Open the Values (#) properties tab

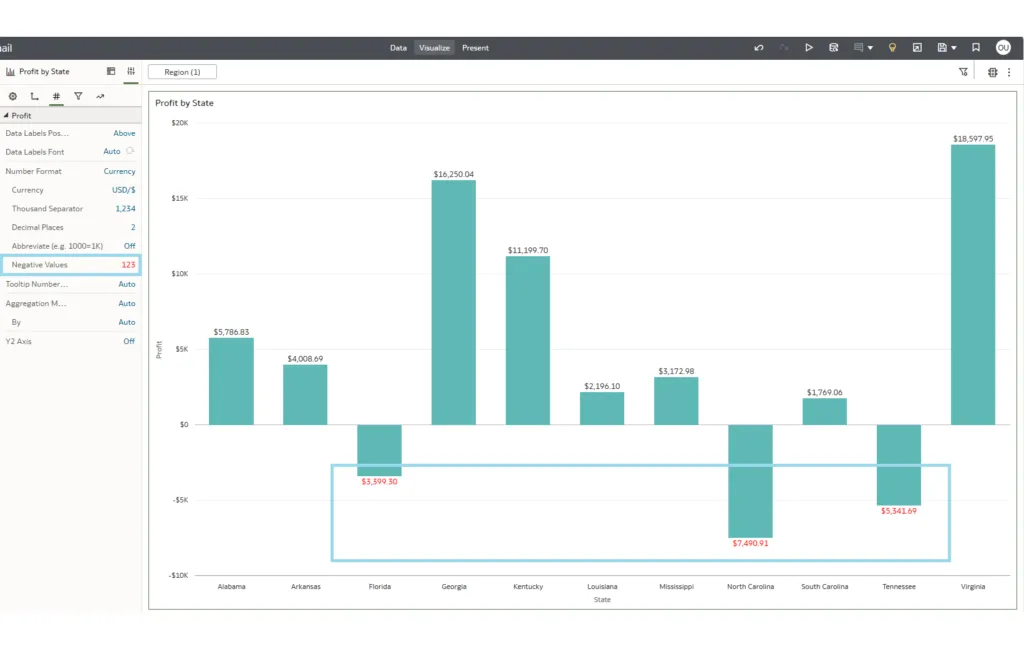[56, 96]
